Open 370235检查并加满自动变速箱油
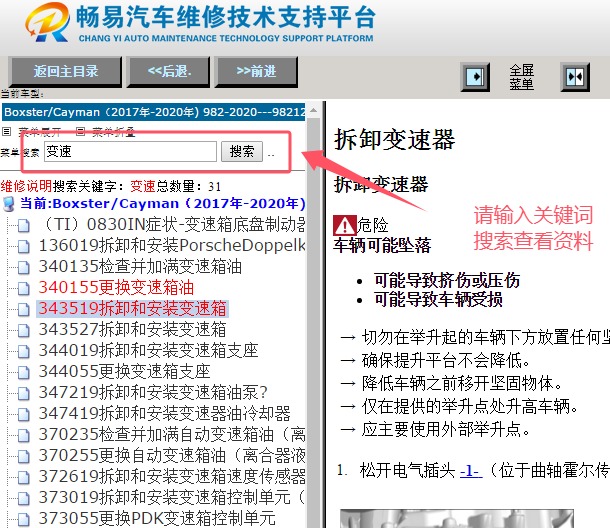610x528 pixels. pyautogui.click(x=172, y=435)
